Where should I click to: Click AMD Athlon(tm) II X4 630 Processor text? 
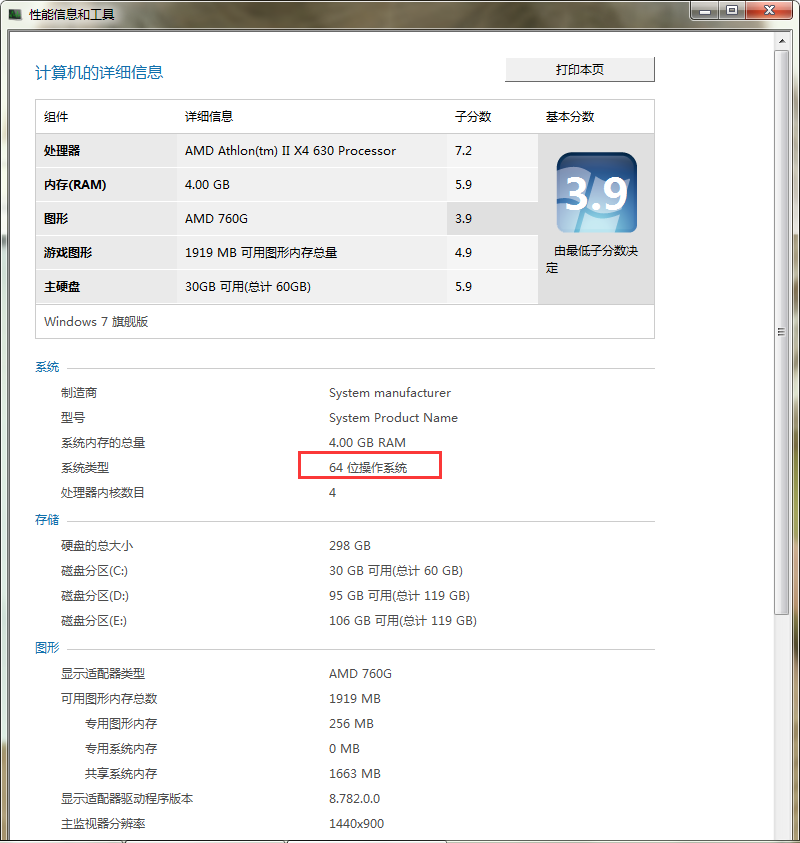click(x=290, y=151)
